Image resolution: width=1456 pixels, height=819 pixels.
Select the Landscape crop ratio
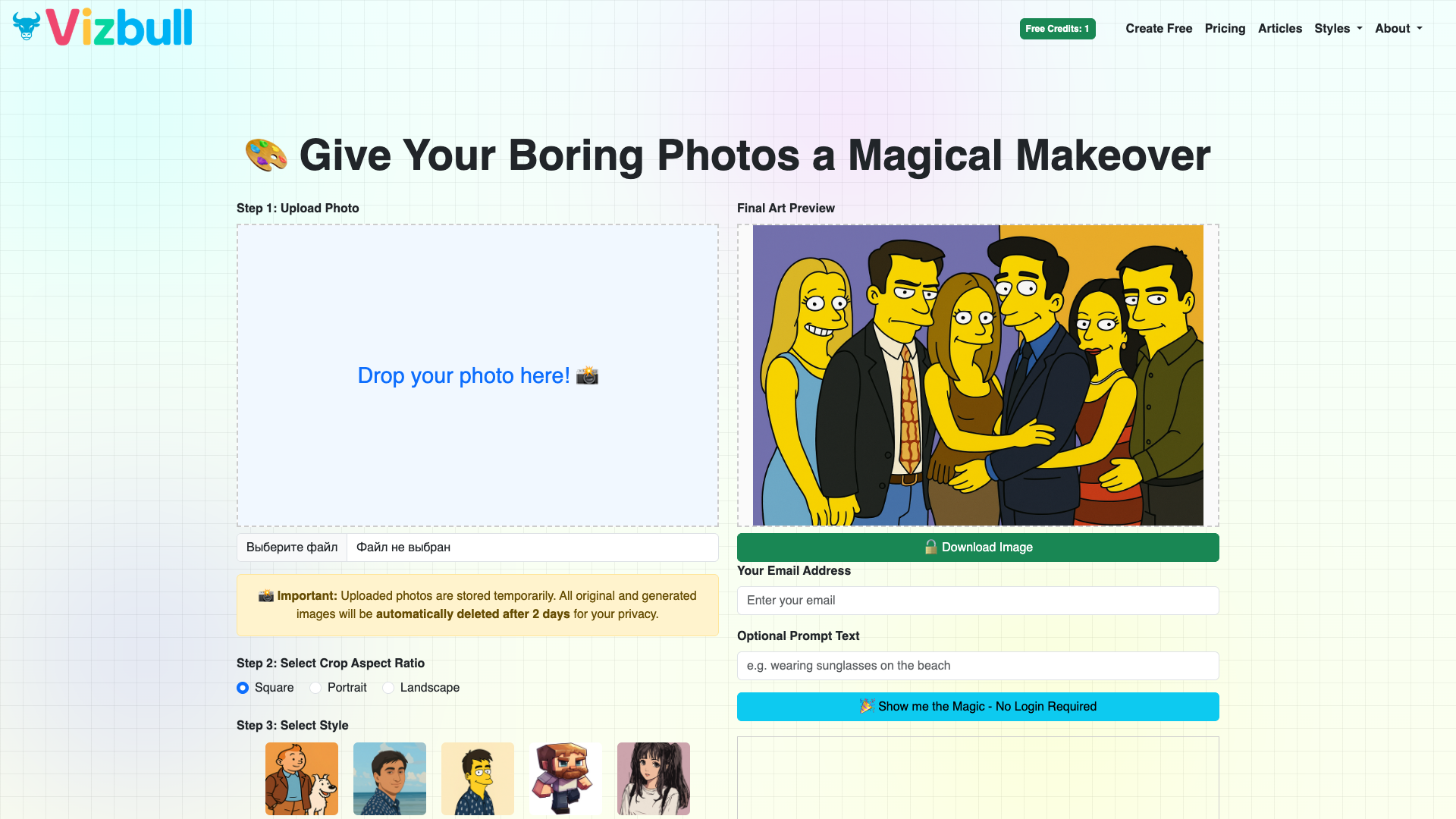coord(388,688)
